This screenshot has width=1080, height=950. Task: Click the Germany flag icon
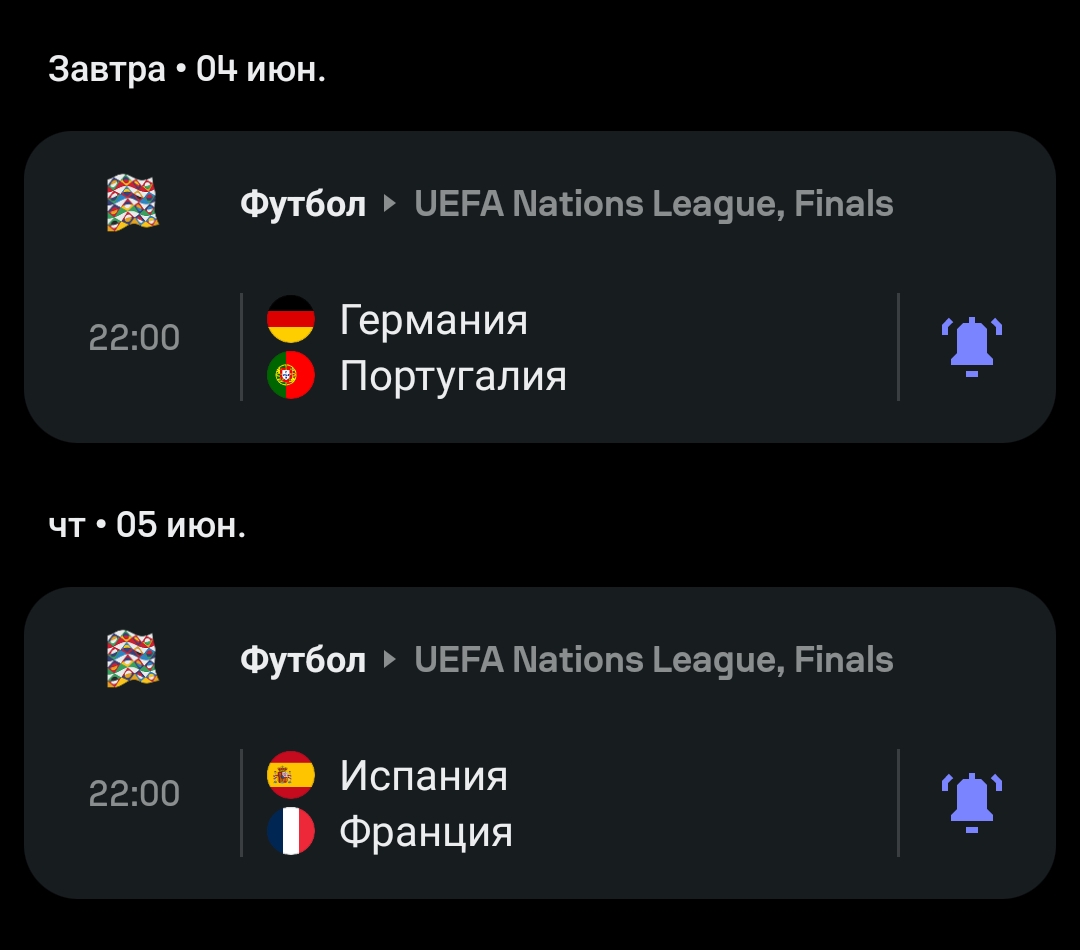click(291, 319)
